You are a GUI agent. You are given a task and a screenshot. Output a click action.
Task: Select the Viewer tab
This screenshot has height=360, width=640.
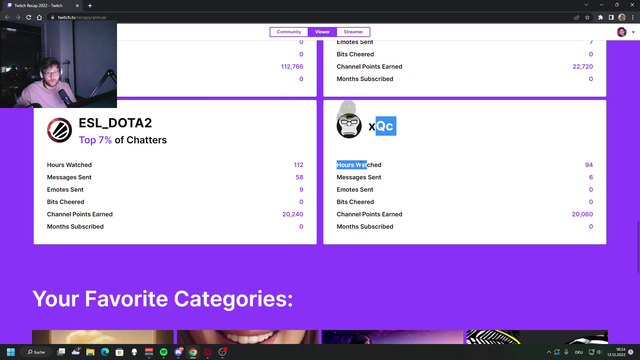pyautogui.click(x=322, y=32)
